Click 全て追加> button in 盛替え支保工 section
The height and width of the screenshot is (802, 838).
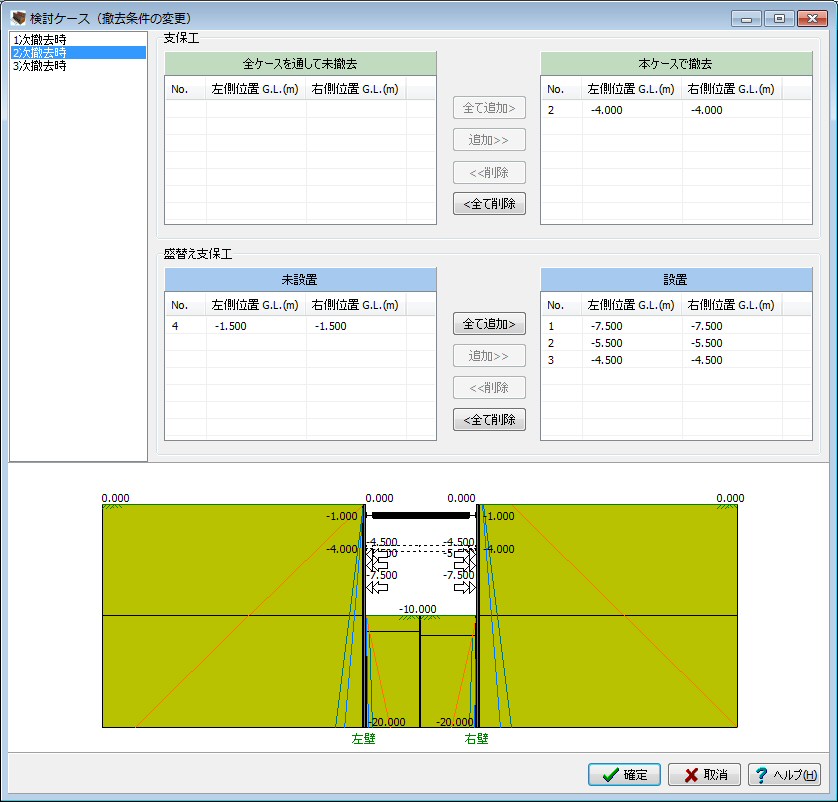[489, 324]
